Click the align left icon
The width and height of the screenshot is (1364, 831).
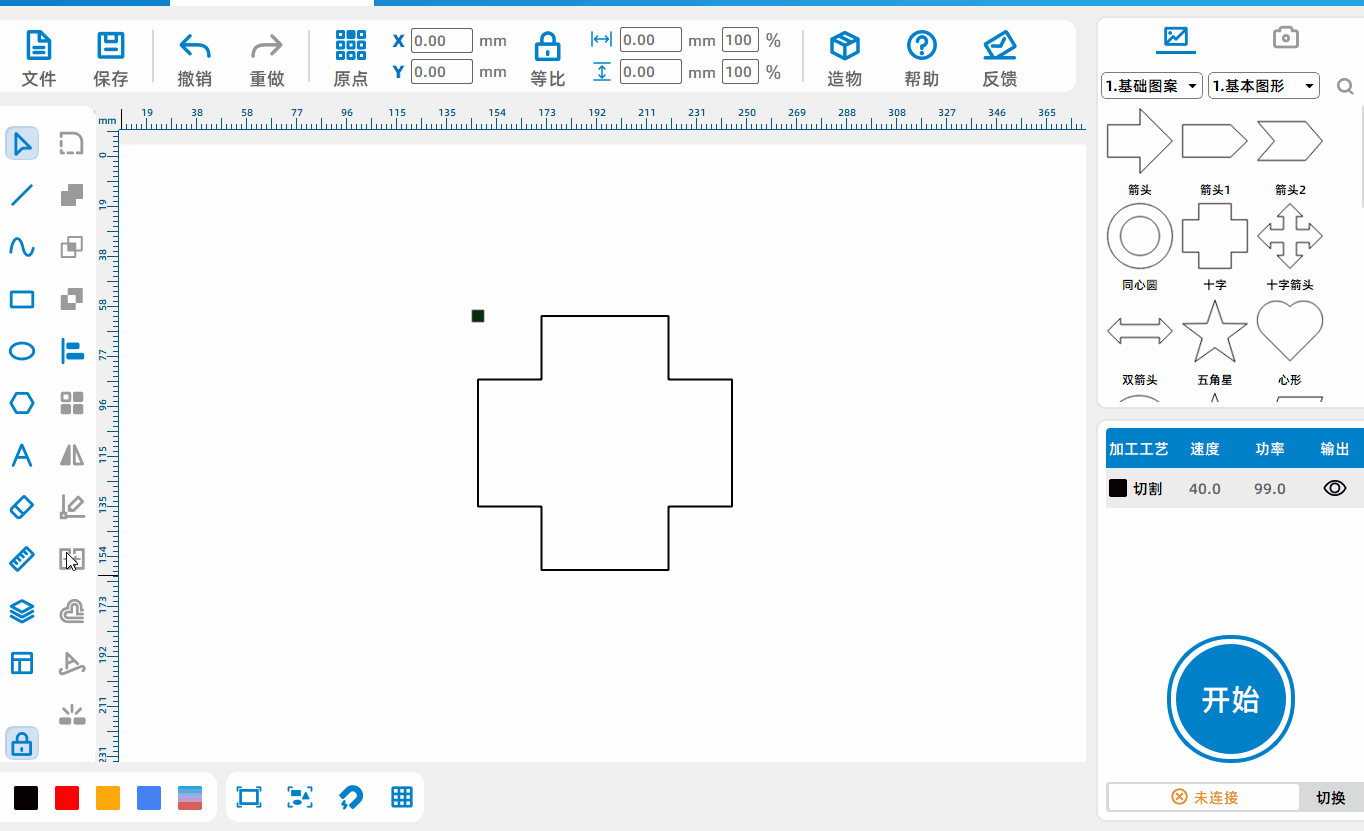pos(71,351)
